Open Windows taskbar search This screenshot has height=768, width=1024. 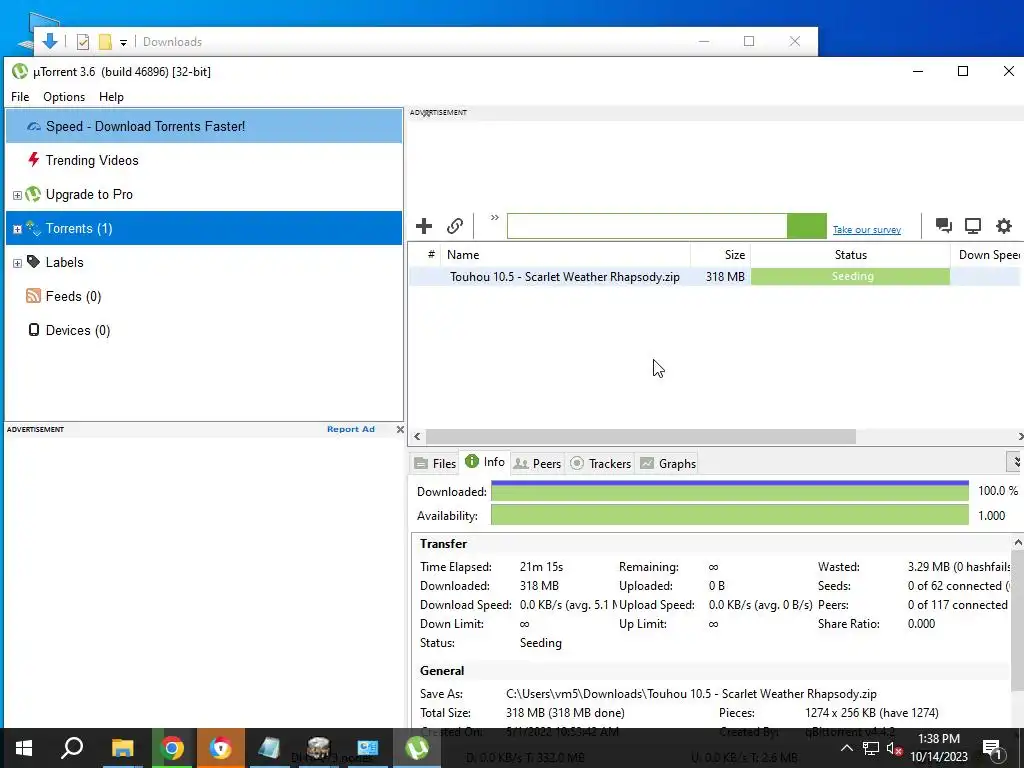click(72, 748)
